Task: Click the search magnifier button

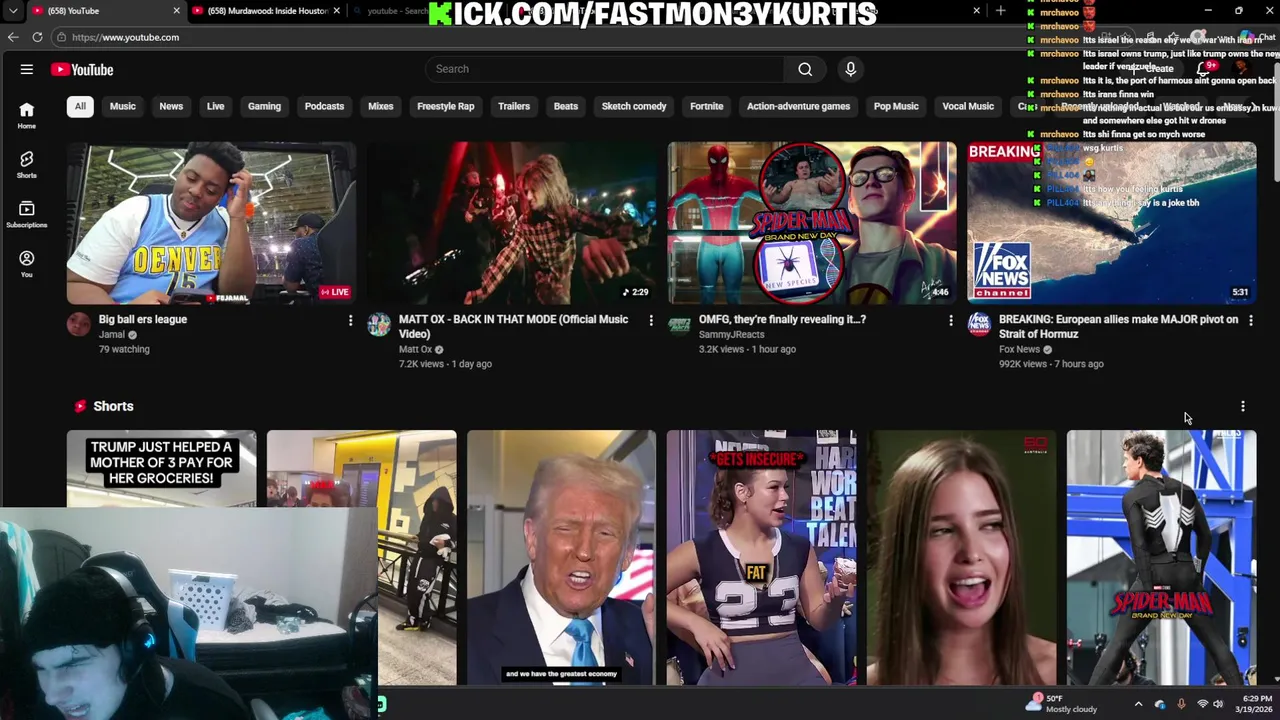Action: point(805,69)
